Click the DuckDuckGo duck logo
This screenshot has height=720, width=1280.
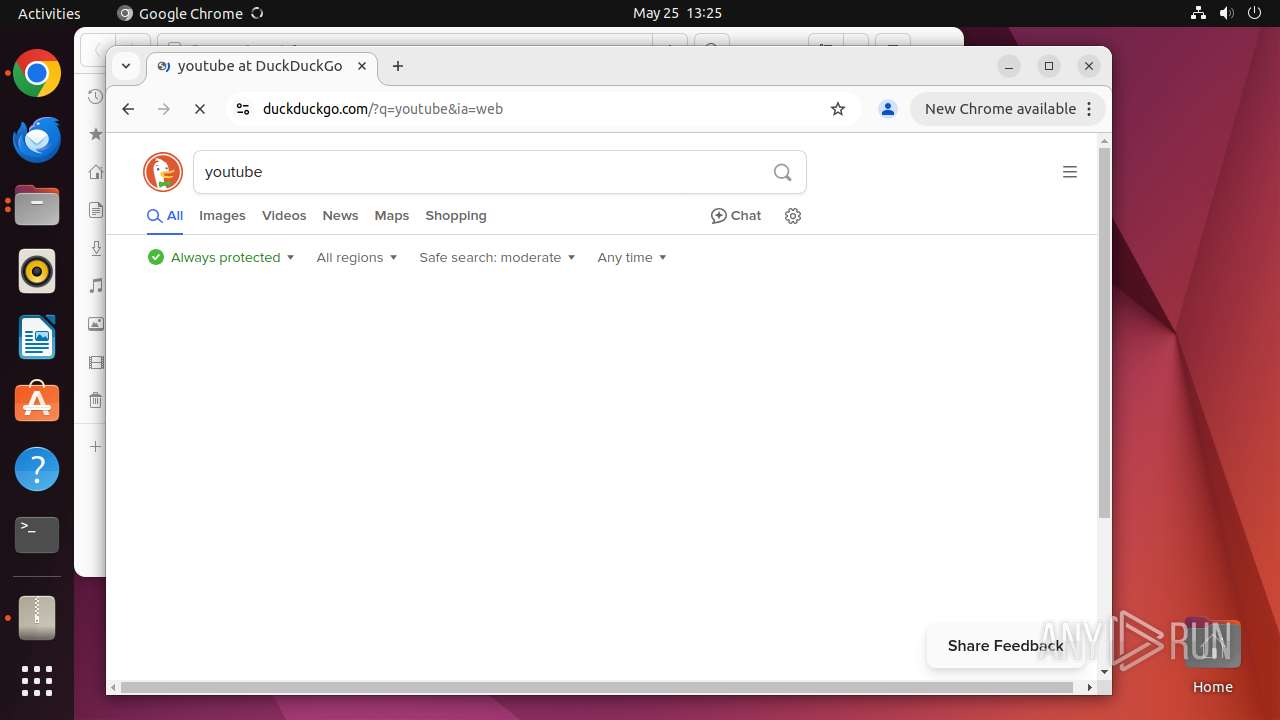click(163, 172)
